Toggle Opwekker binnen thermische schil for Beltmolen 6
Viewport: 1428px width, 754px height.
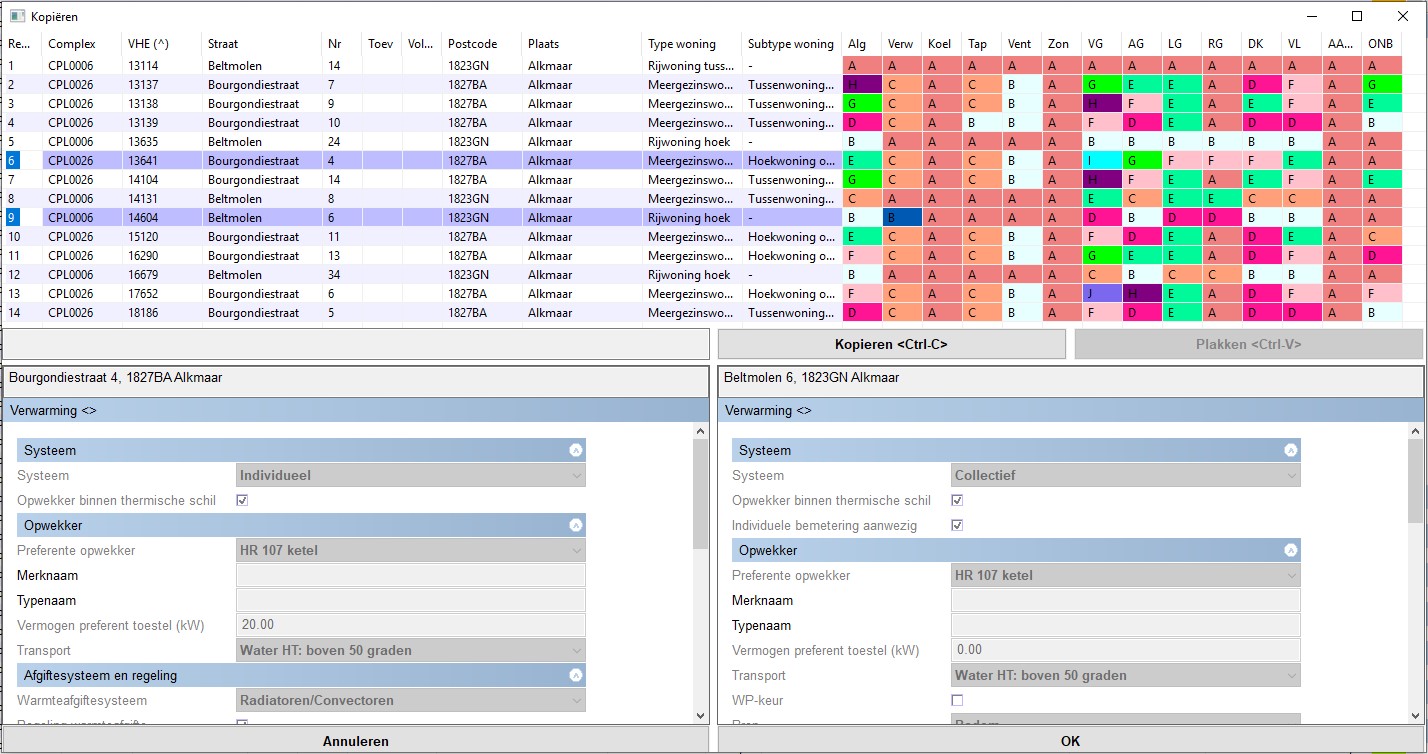click(957, 500)
